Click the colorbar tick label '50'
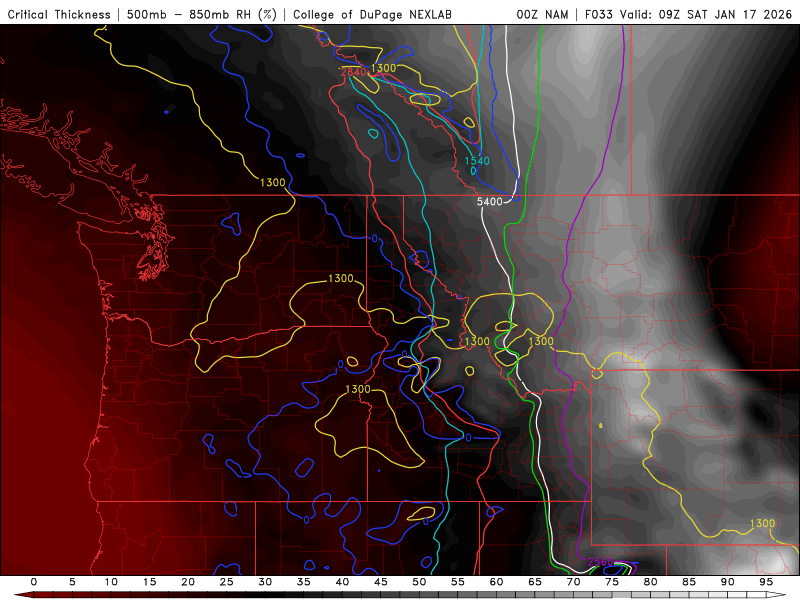The height and width of the screenshot is (600, 800). click(x=419, y=582)
